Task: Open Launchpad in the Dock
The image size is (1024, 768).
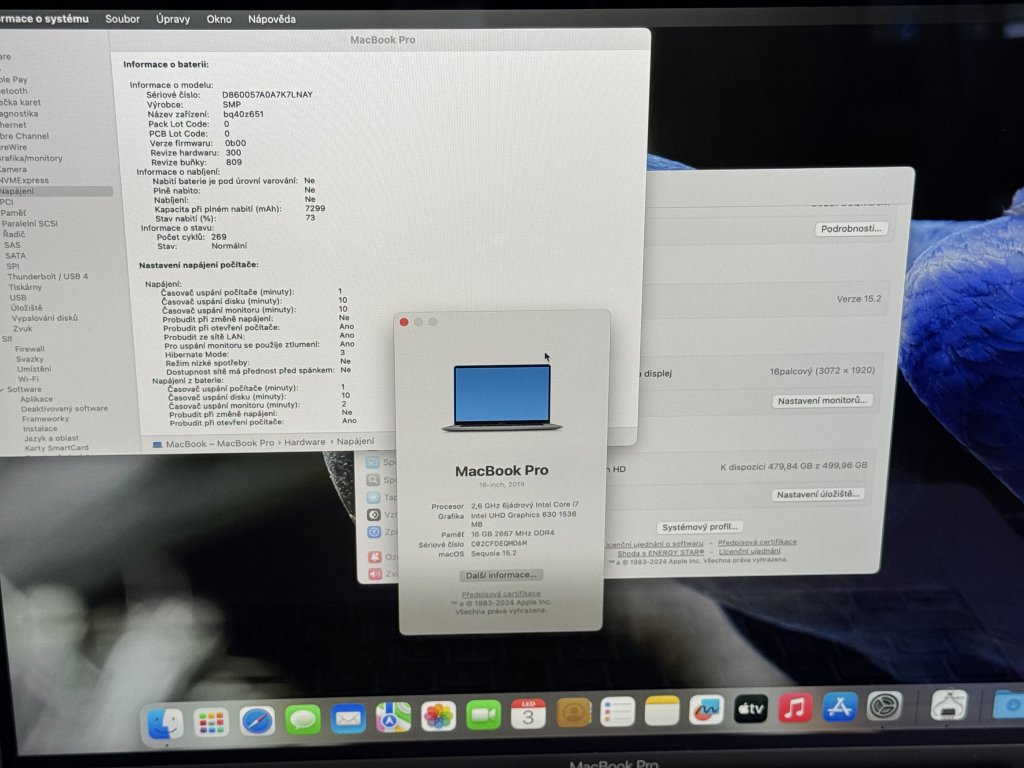Action: tap(211, 722)
